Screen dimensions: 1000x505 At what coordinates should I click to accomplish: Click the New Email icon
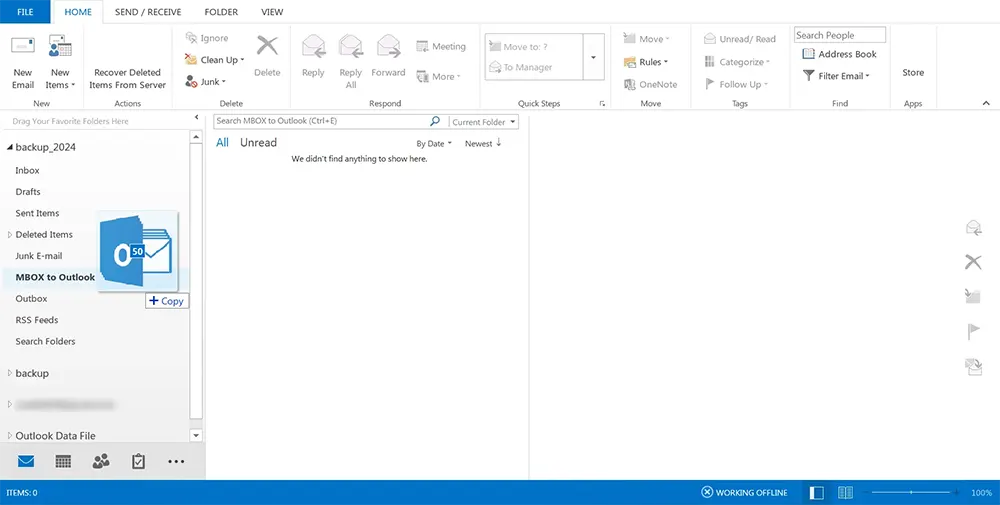[22, 47]
